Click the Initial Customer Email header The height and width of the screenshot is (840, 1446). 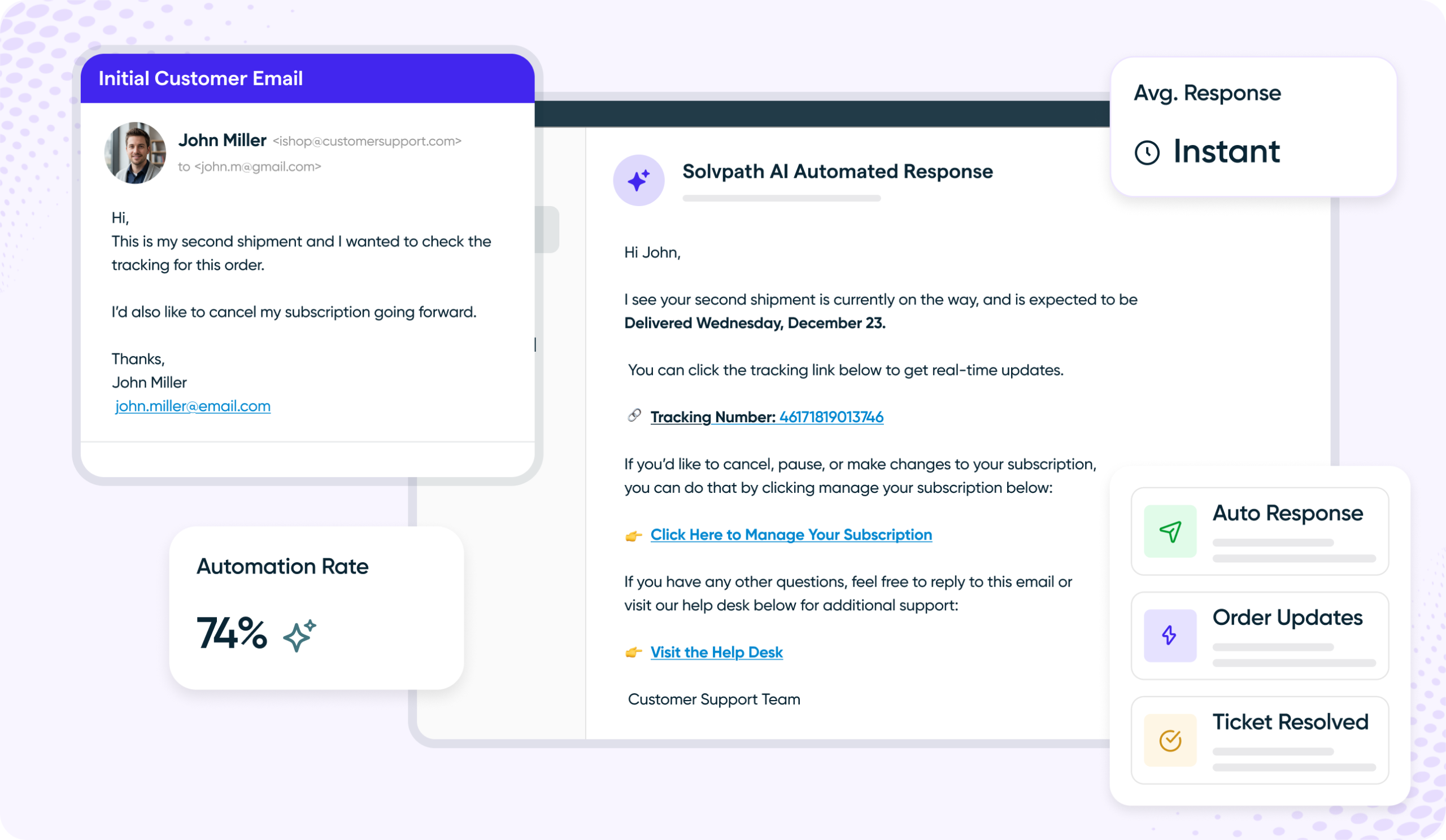coord(201,78)
